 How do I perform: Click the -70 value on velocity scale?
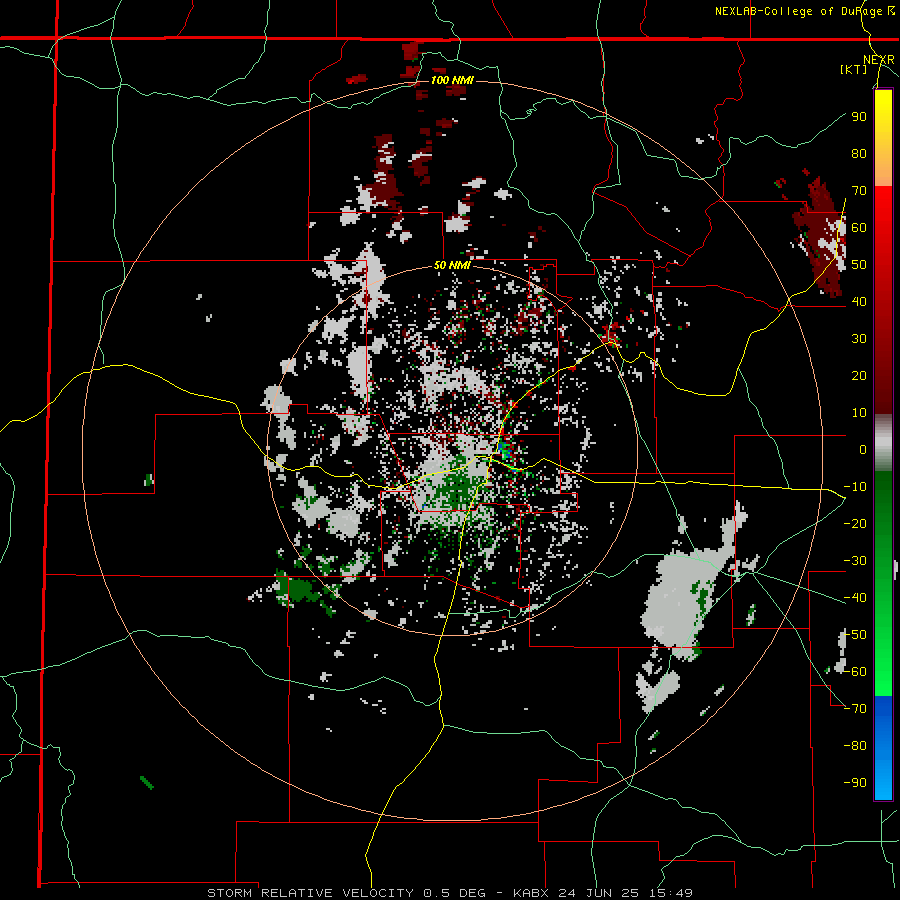point(855,709)
